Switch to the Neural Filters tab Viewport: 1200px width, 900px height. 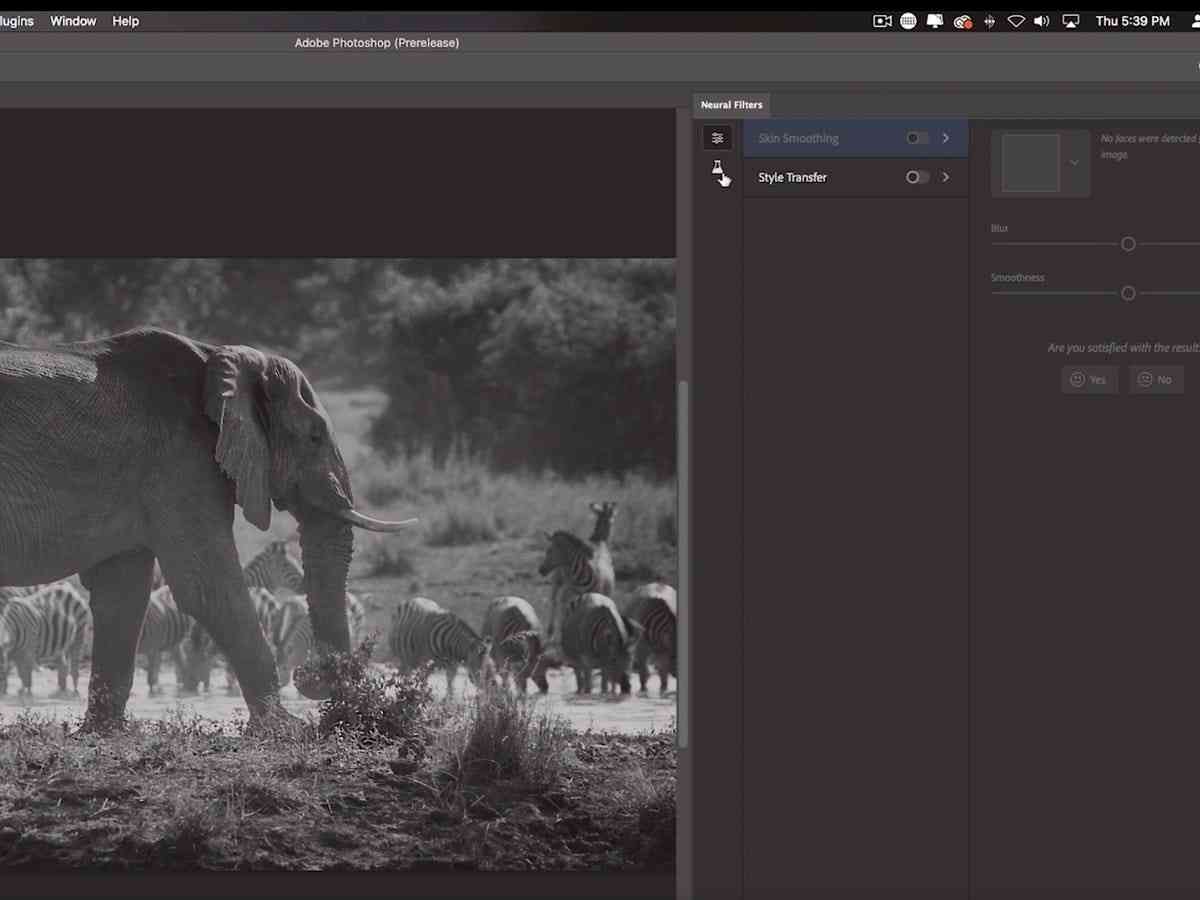[731, 105]
